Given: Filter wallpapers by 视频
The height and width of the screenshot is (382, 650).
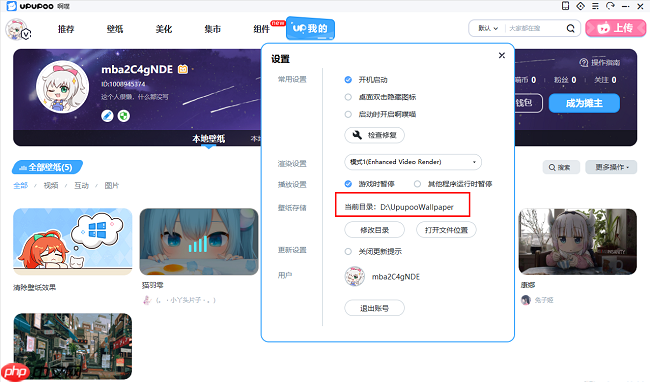Looking at the screenshot, I should coord(51,186).
